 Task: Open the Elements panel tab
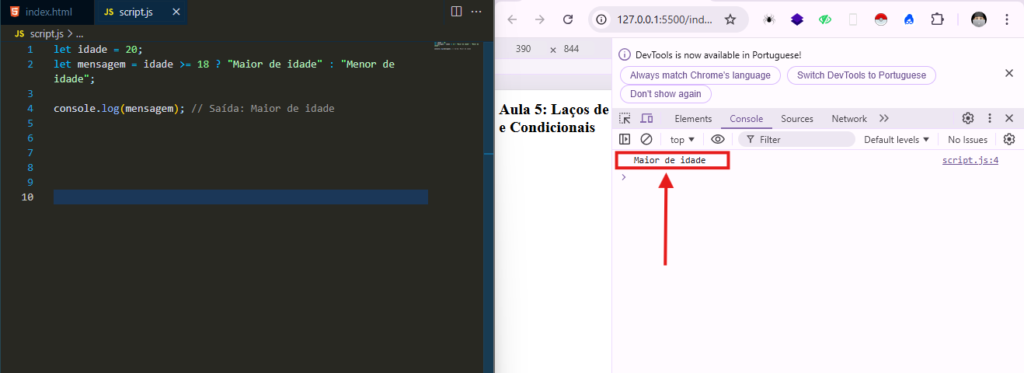(693, 119)
